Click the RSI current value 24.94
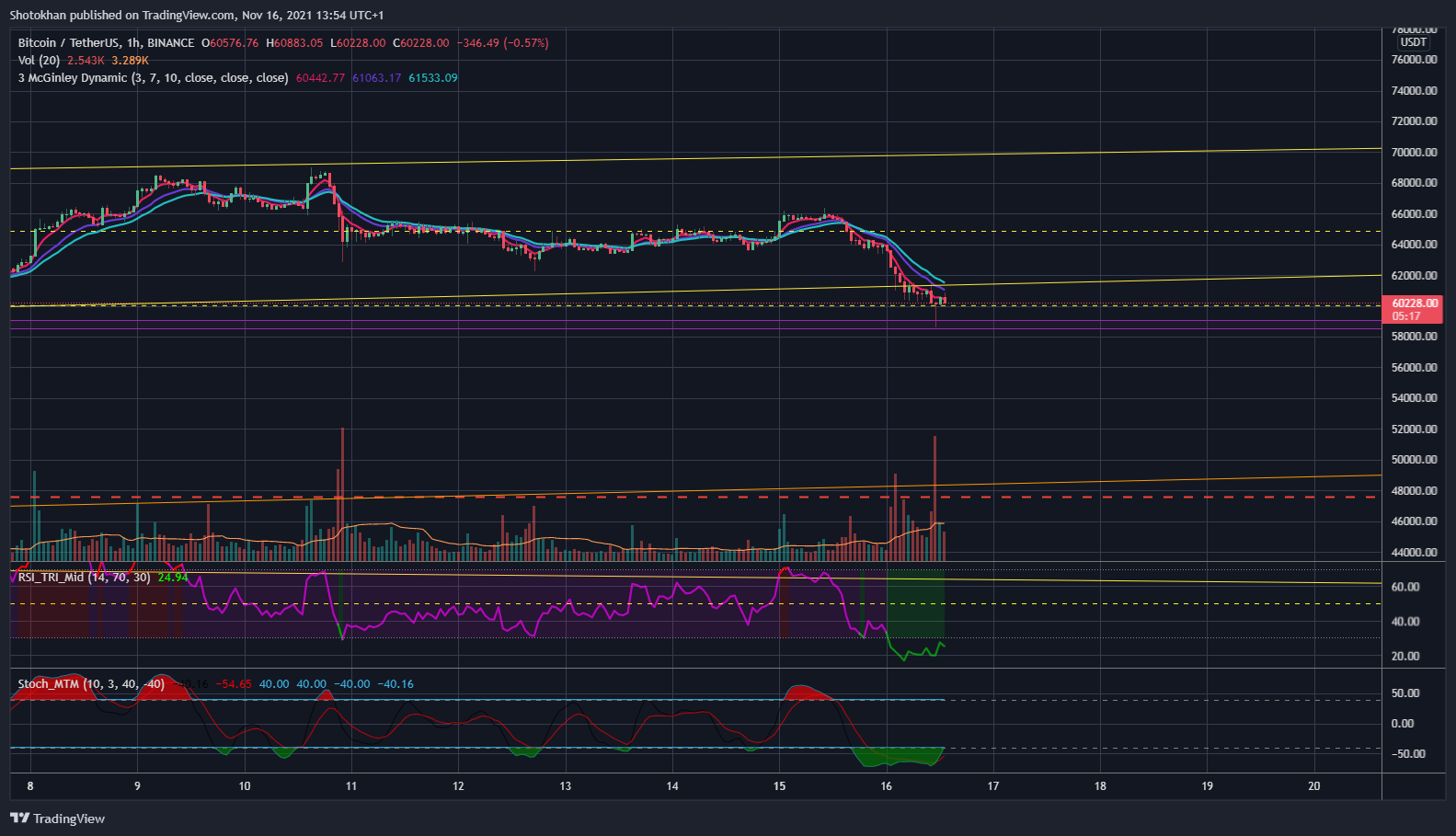The image size is (1456, 836). [173, 578]
